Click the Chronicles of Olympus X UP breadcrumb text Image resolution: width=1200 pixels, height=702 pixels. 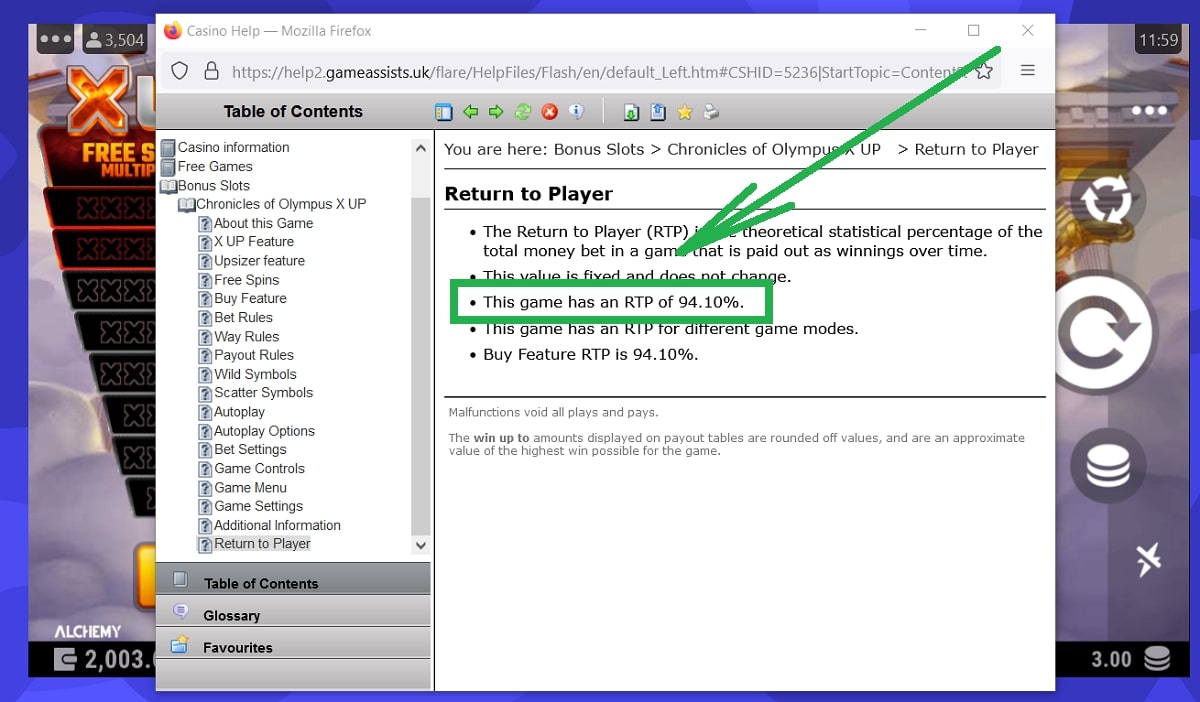[x=774, y=149]
